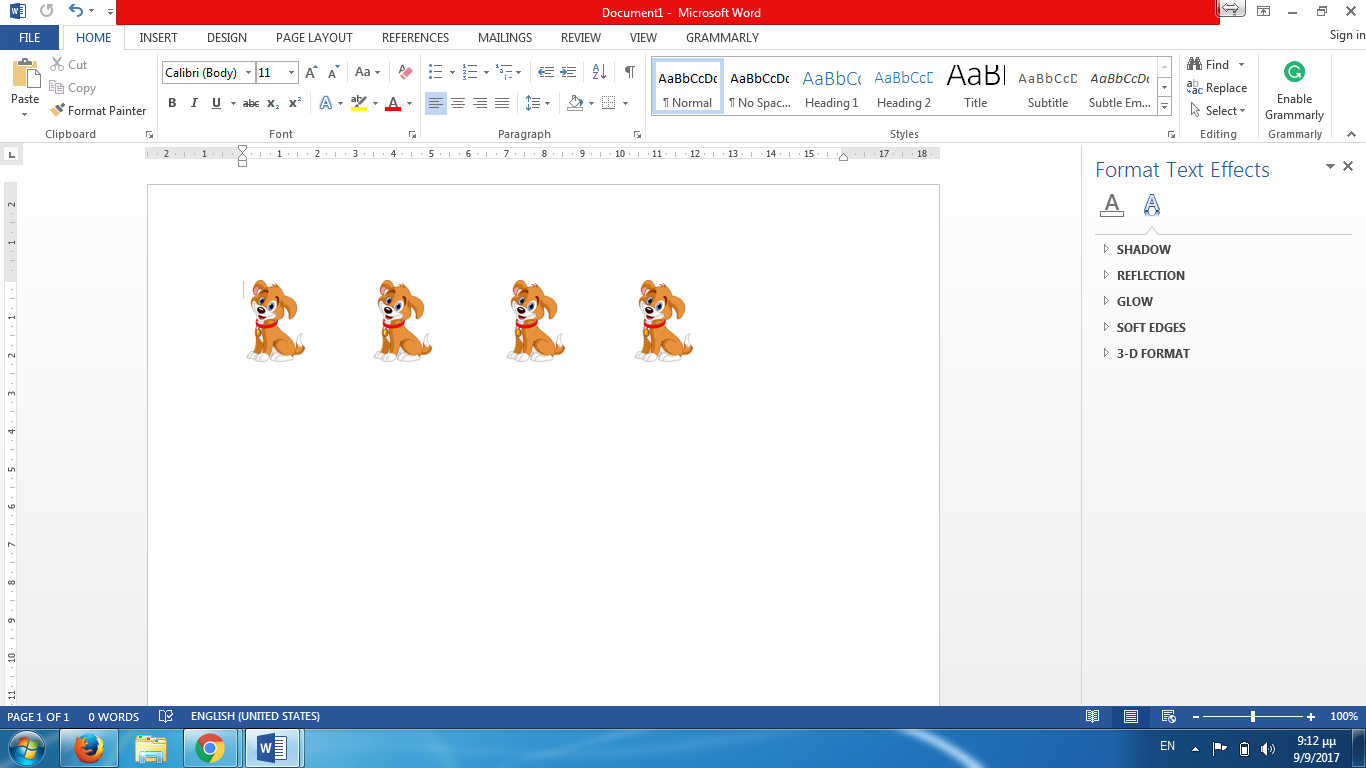
Task: Select Text Fill & Outline tab icon
Action: pyautogui.click(x=1112, y=205)
